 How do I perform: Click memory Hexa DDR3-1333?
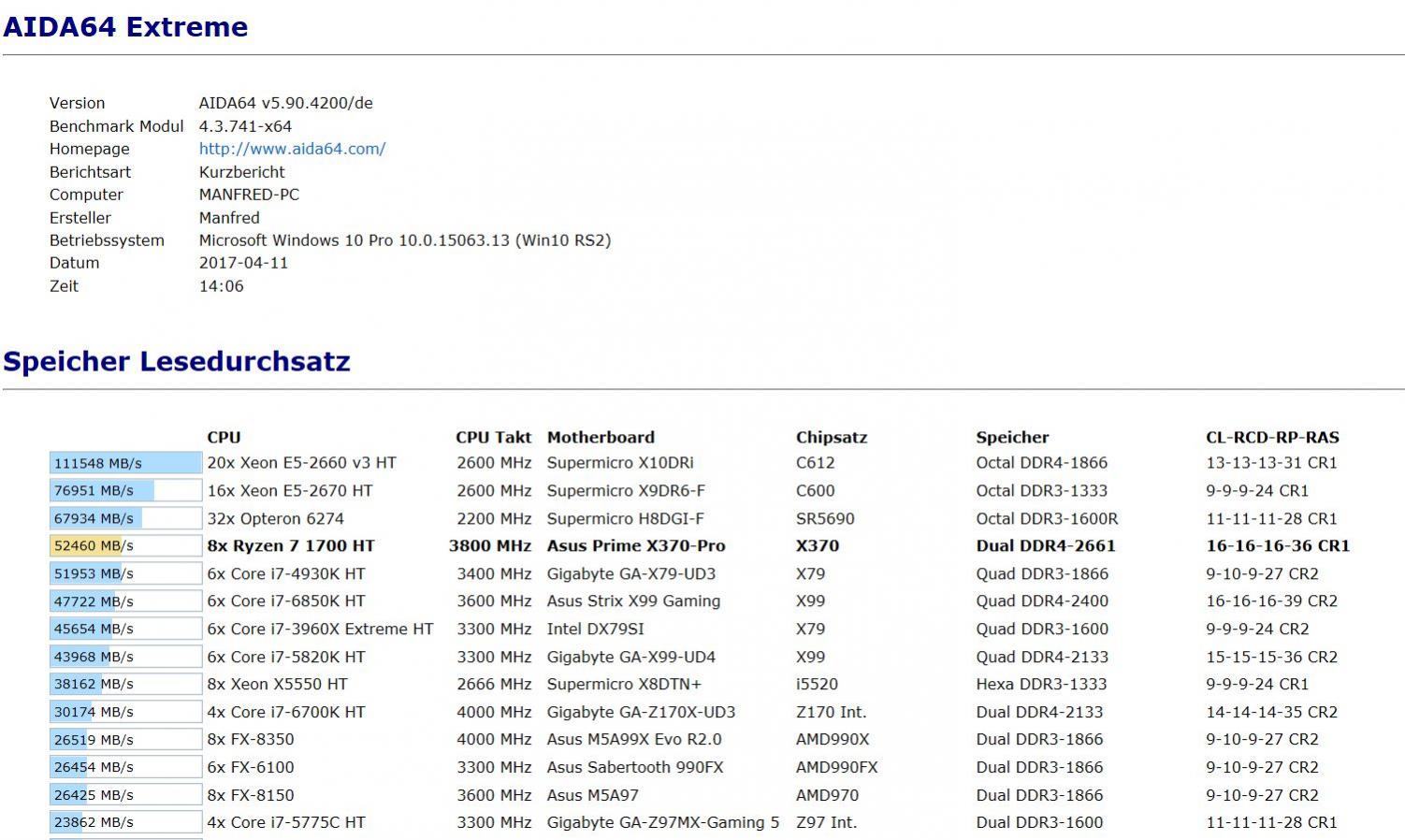[x=1041, y=684]
